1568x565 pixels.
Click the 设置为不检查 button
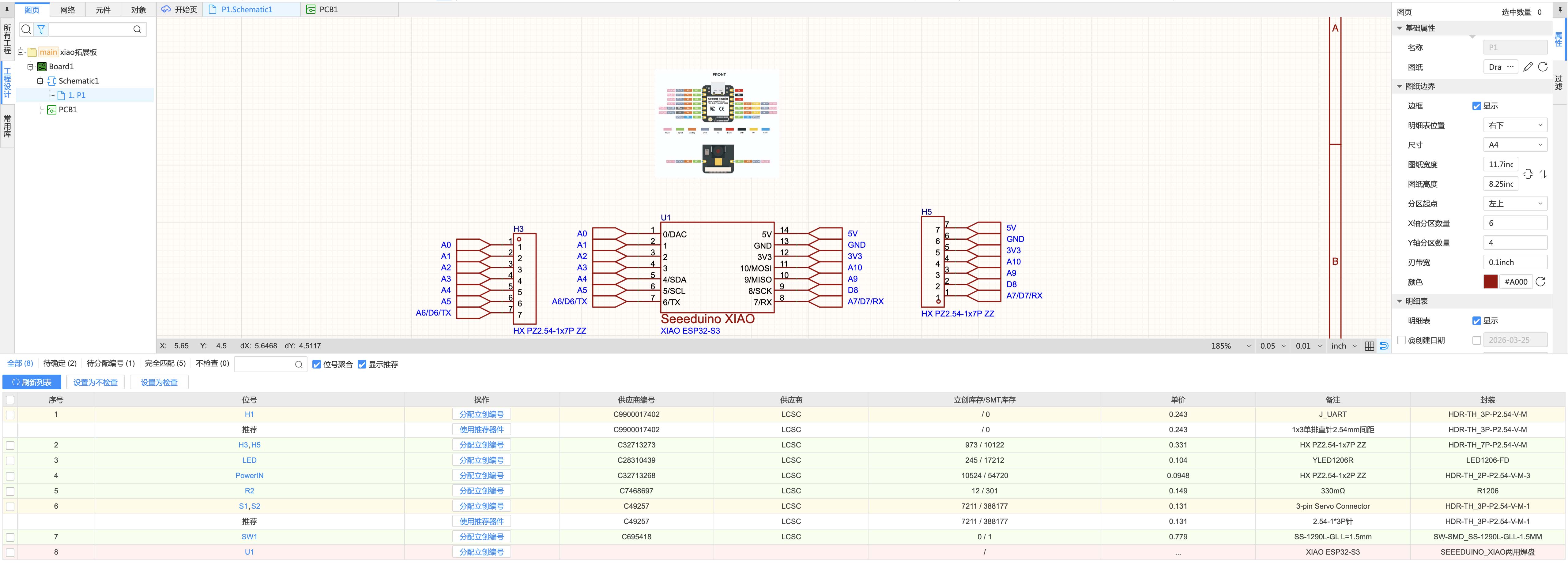pyautogui.click(x=96, y=383)
